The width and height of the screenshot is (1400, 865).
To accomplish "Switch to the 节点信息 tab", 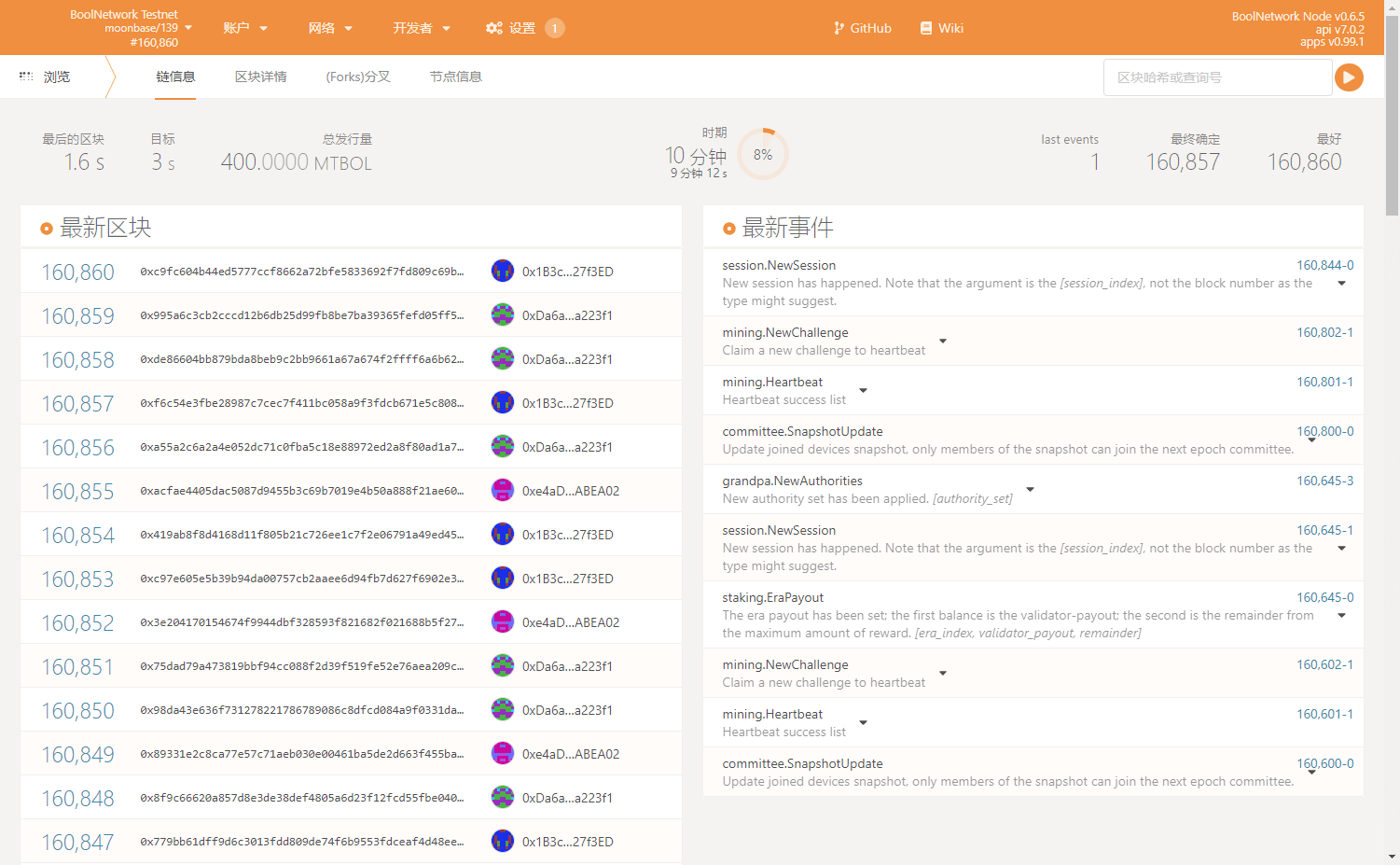I will click(x=455, y=77).
